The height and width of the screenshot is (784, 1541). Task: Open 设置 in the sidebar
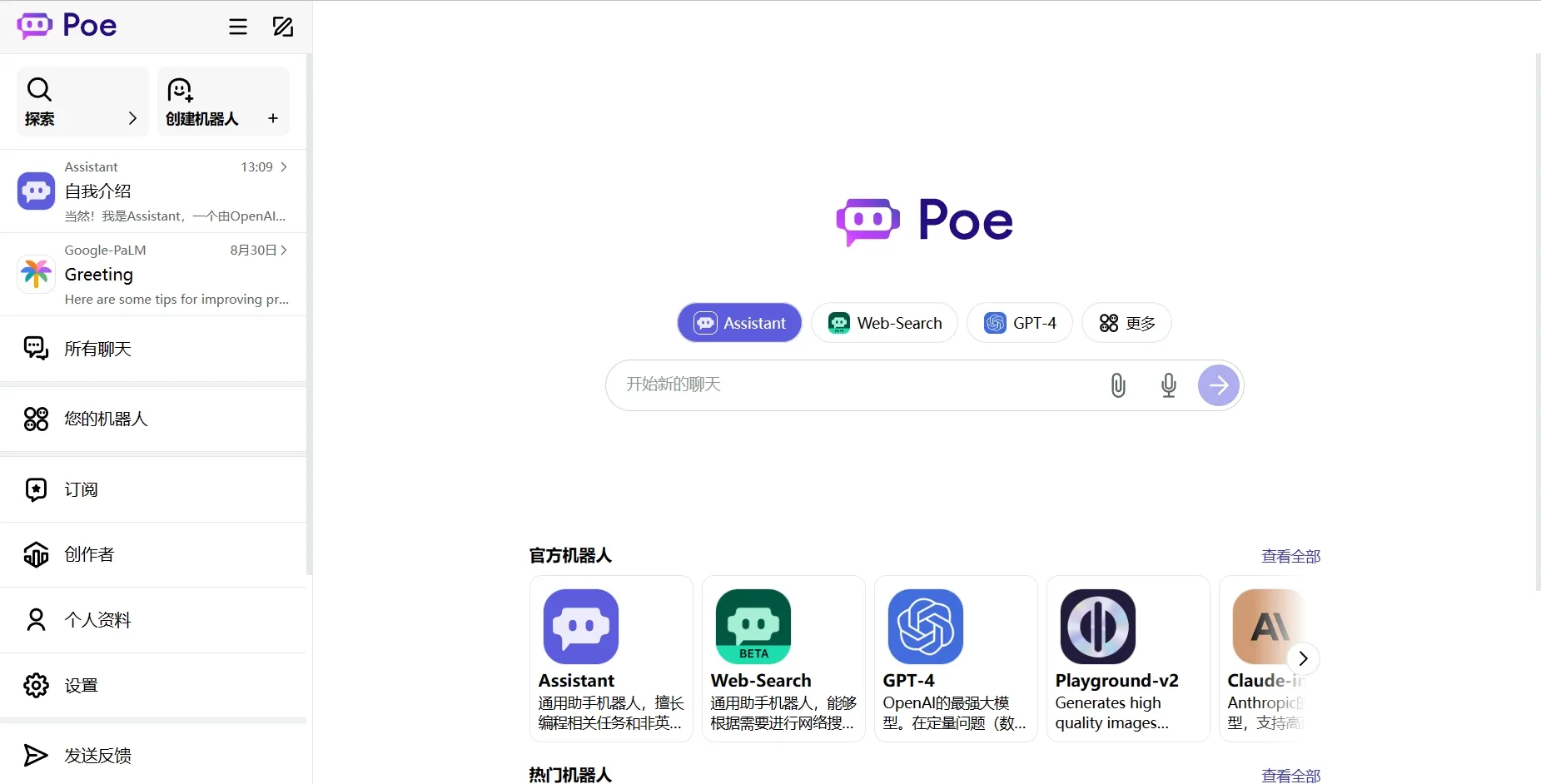(153, 686)
